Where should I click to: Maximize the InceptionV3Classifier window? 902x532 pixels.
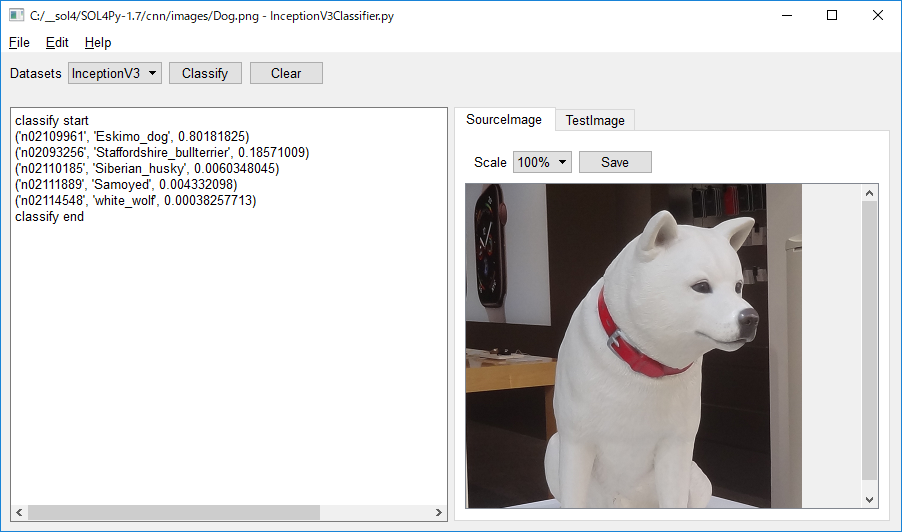(832, 16)
